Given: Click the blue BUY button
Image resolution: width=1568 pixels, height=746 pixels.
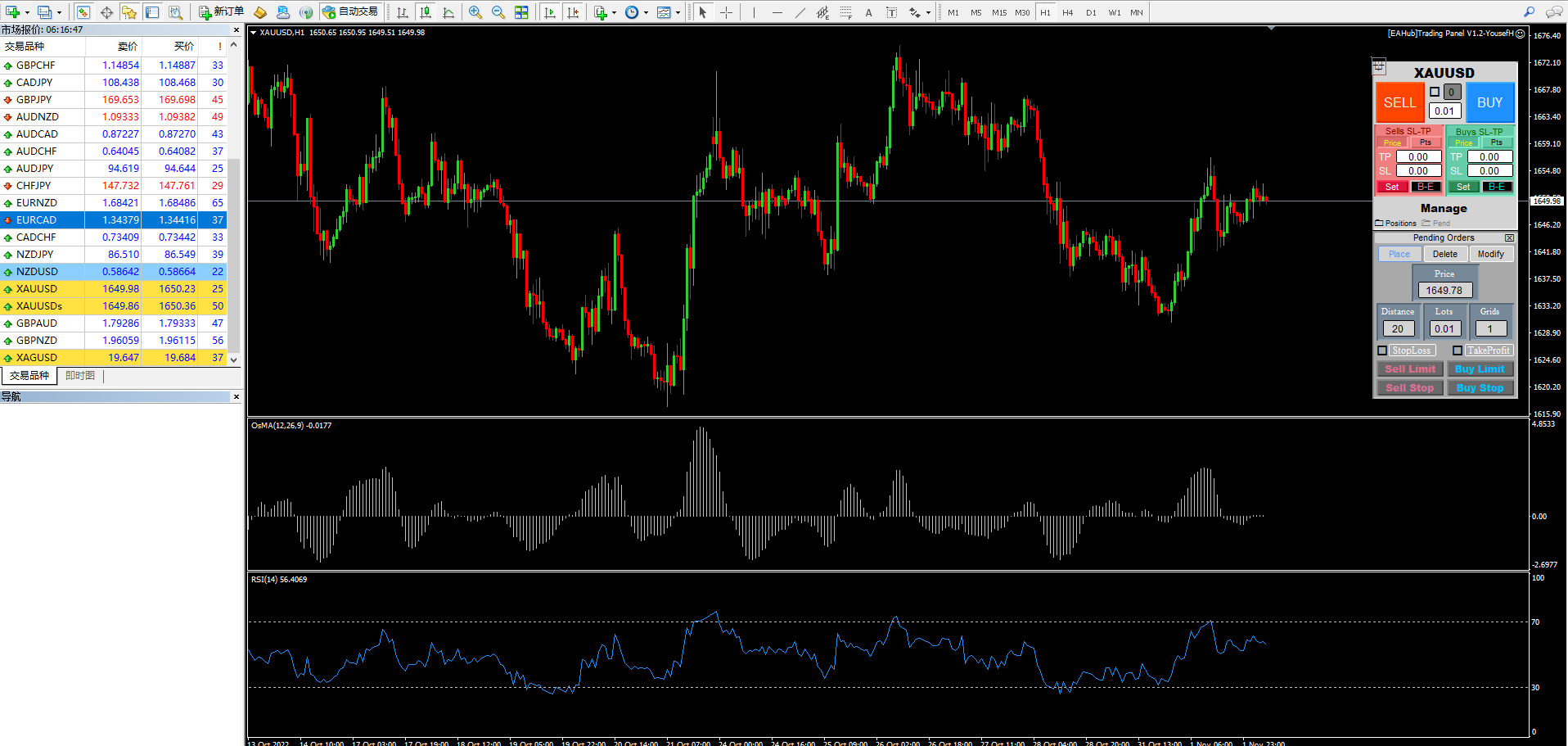Looking at the screenshot, I should click(x=1489, y=102).
